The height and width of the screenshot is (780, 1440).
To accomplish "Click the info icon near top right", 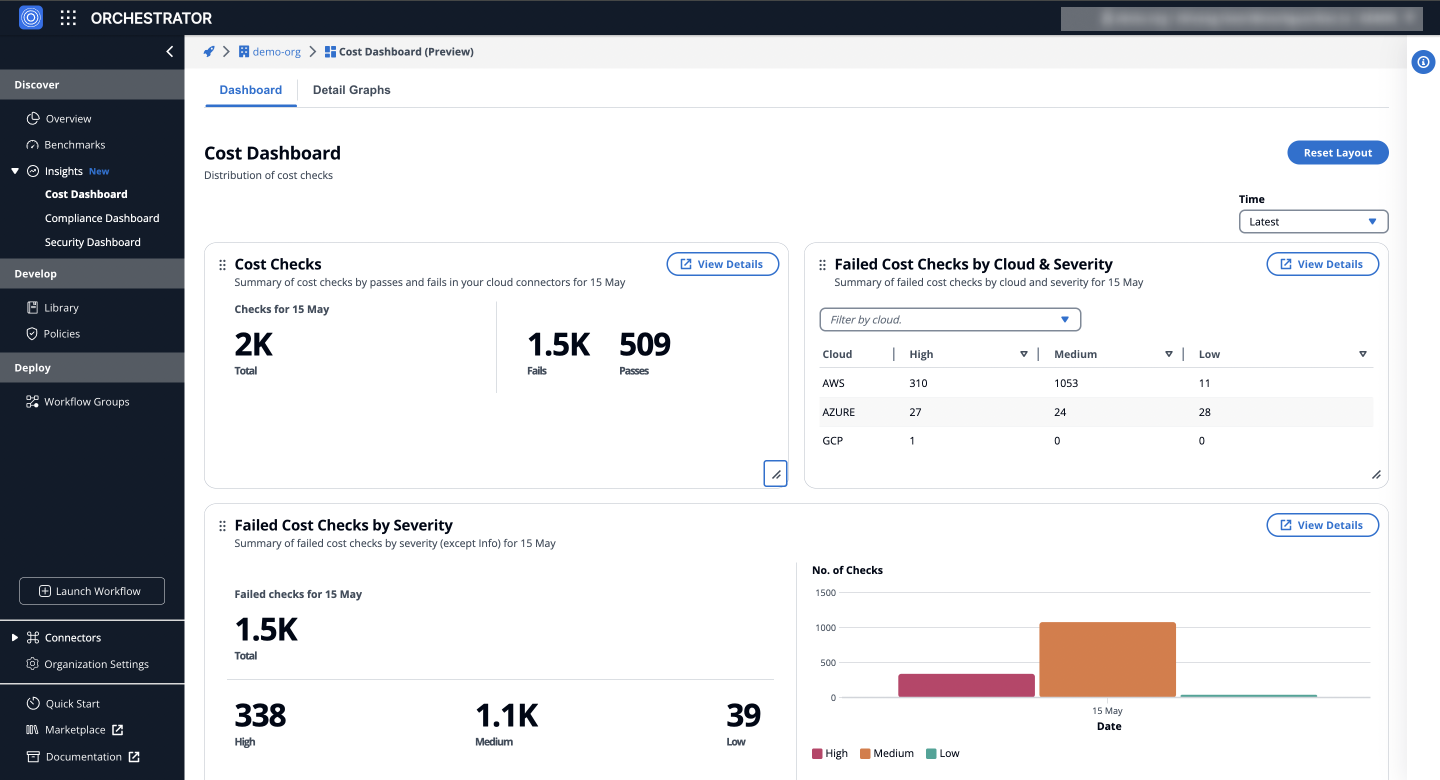I will pyautogui.click(x=1423, y=62).
